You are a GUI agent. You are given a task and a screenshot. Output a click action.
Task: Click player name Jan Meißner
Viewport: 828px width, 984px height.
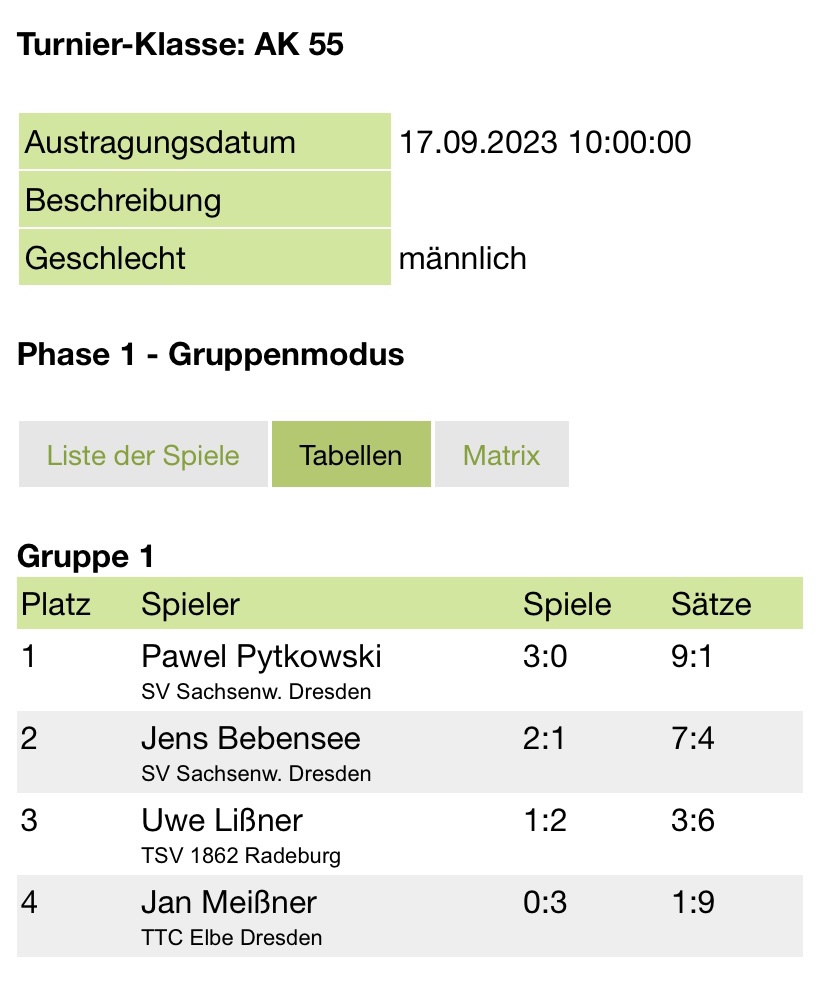(229, 902)
